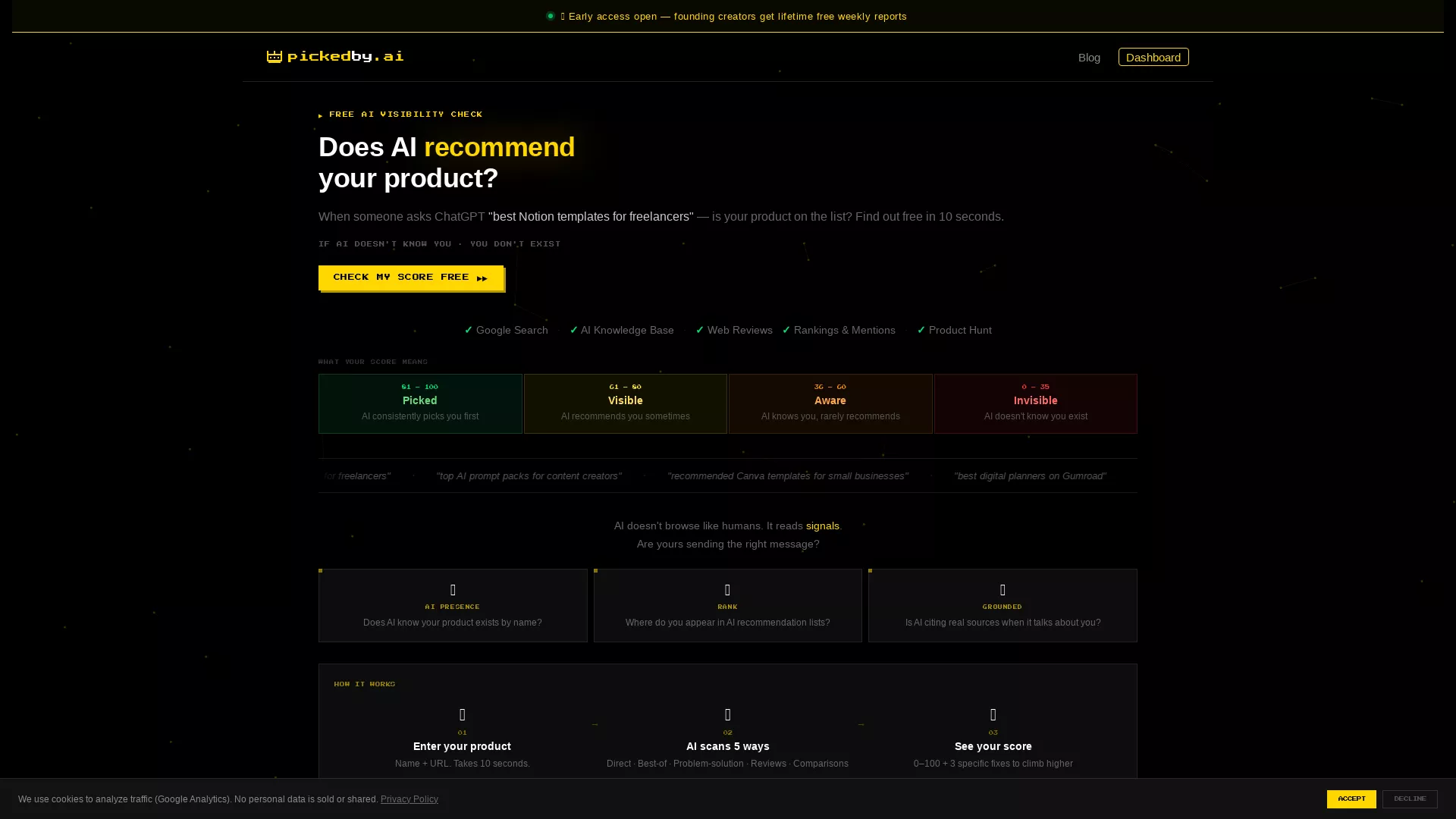Click the Rank card icon
Image resolution: width=1456 pixels, height=819 pixels.
pyautogui.click(x=727, y=591)
